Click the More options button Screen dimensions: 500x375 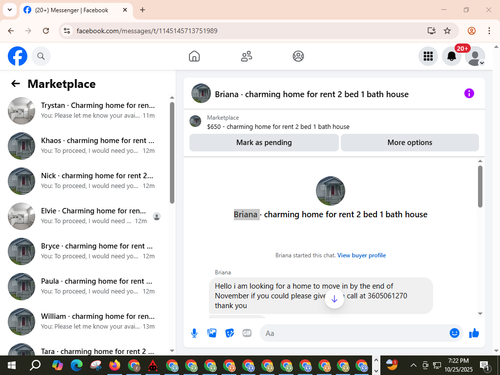point(410,142)
